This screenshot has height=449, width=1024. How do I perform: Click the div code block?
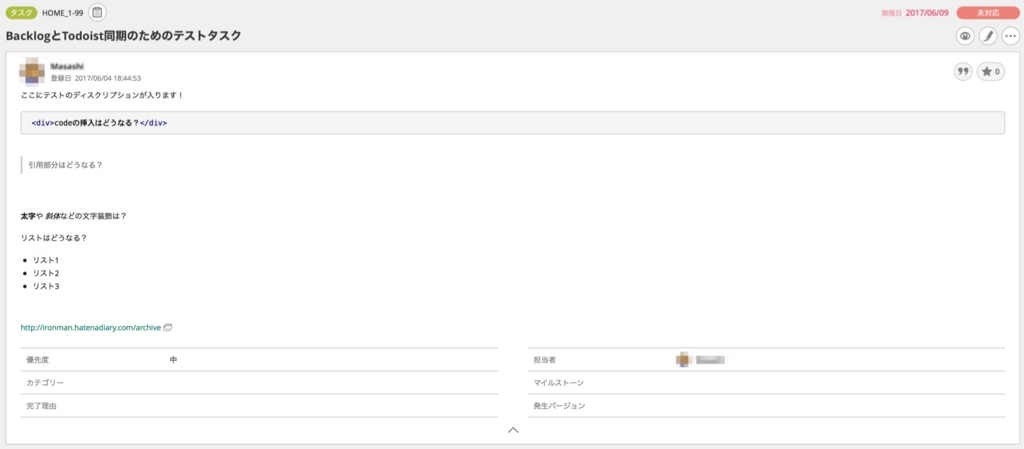(x=513, y=123)
